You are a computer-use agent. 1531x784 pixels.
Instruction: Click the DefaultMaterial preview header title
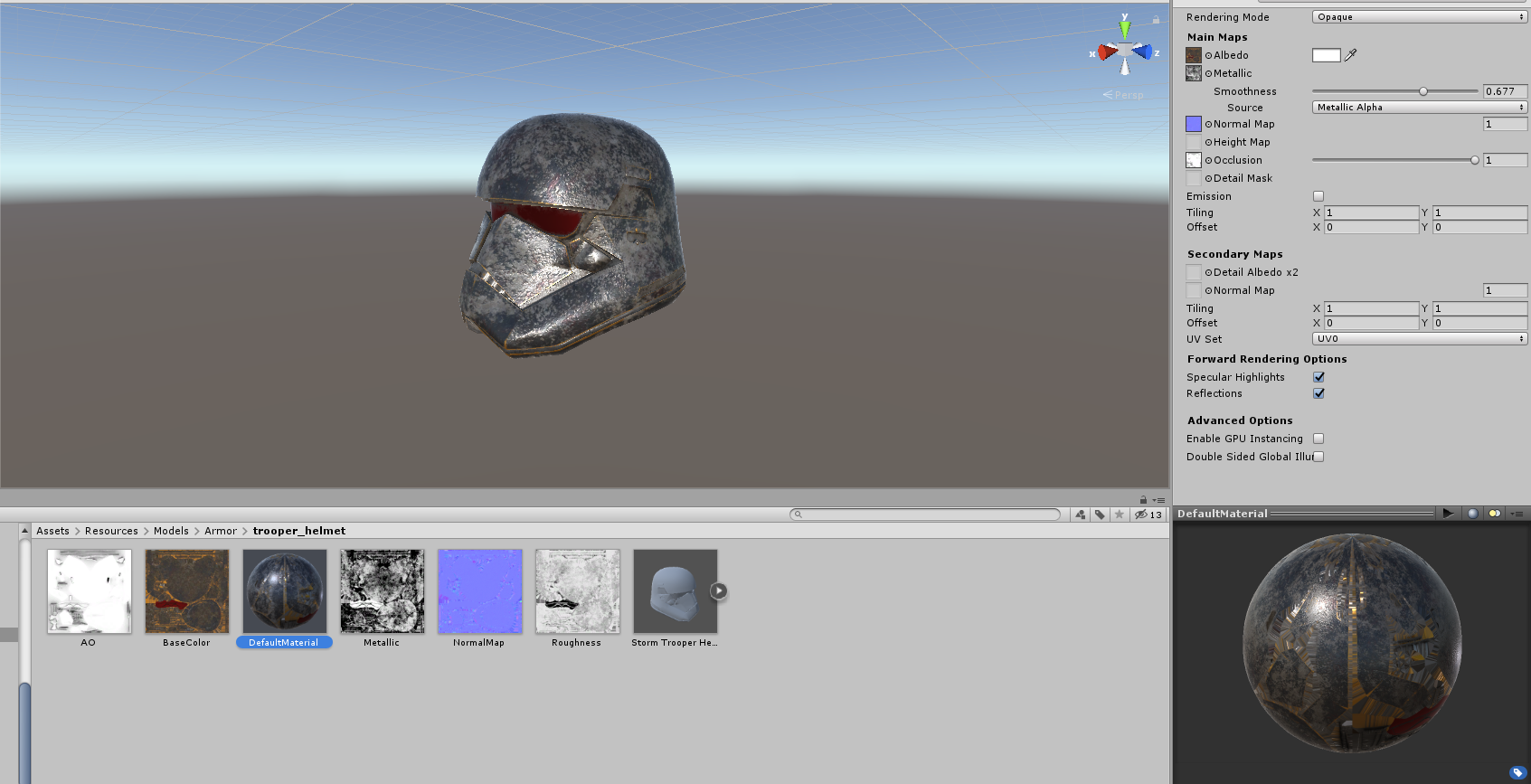[x=1223, y=514]
